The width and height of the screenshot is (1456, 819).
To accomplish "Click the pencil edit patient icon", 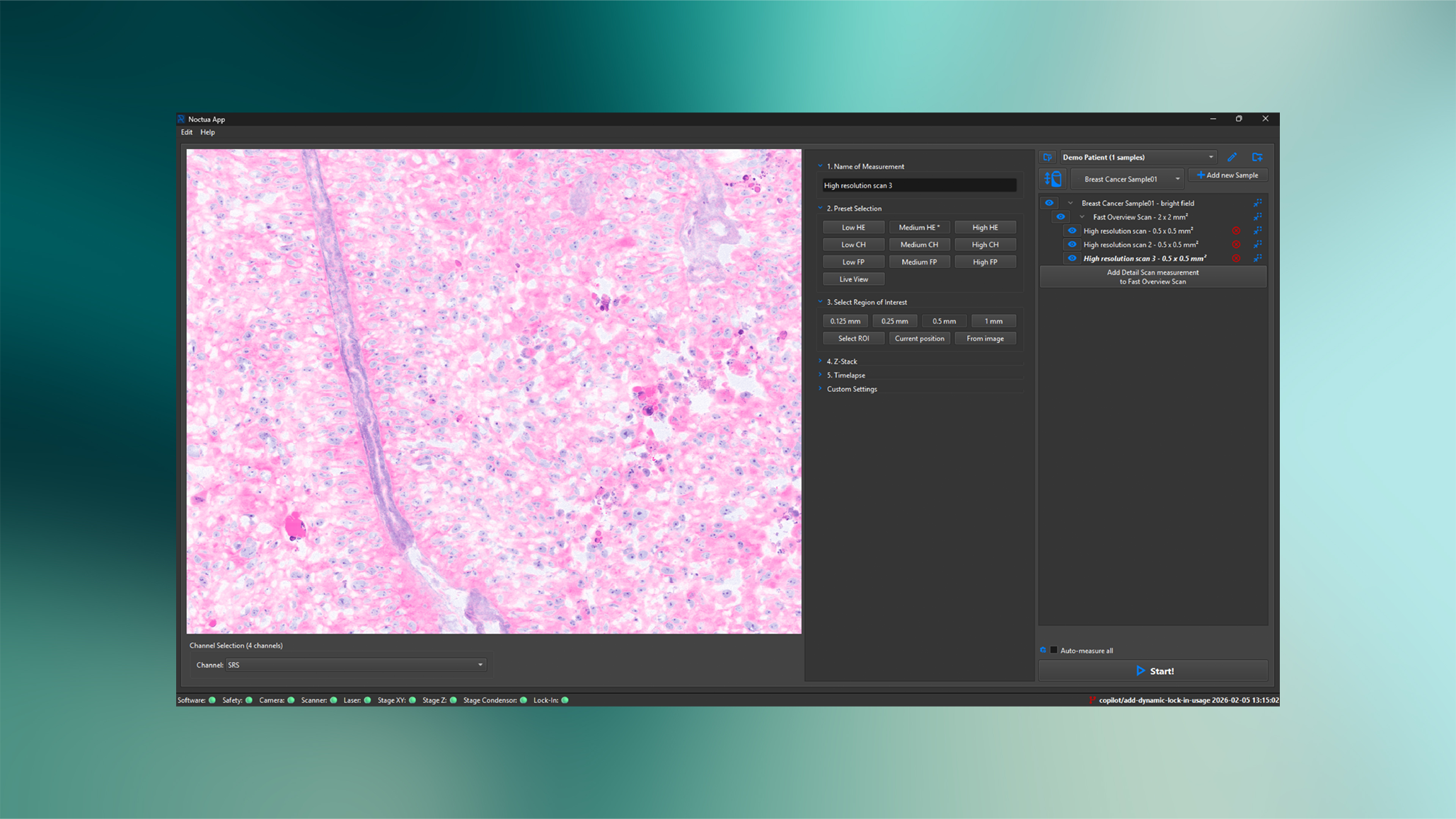I will point(1232,157).
